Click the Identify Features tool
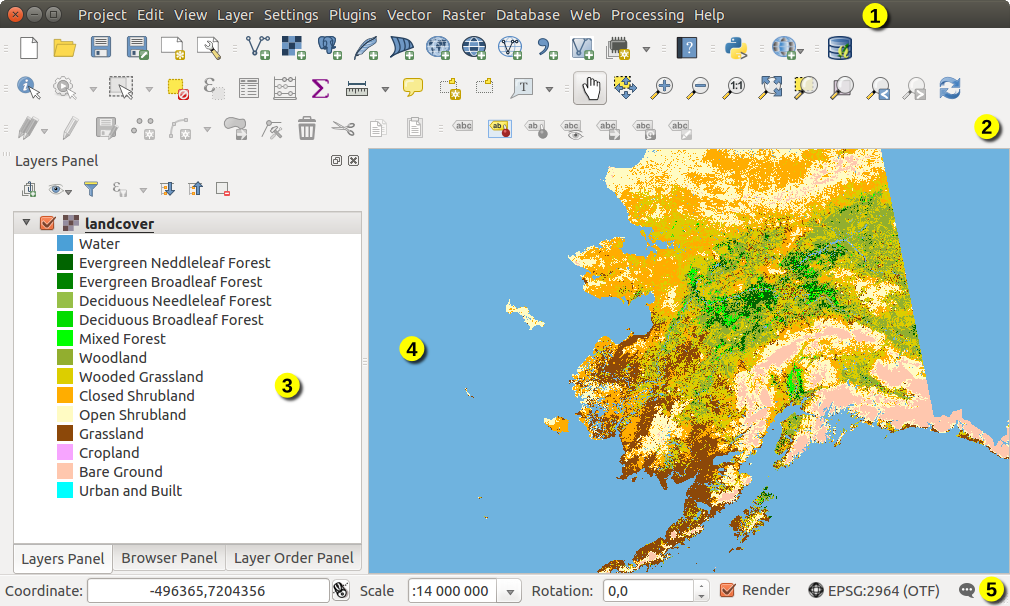 click(28, 88)
